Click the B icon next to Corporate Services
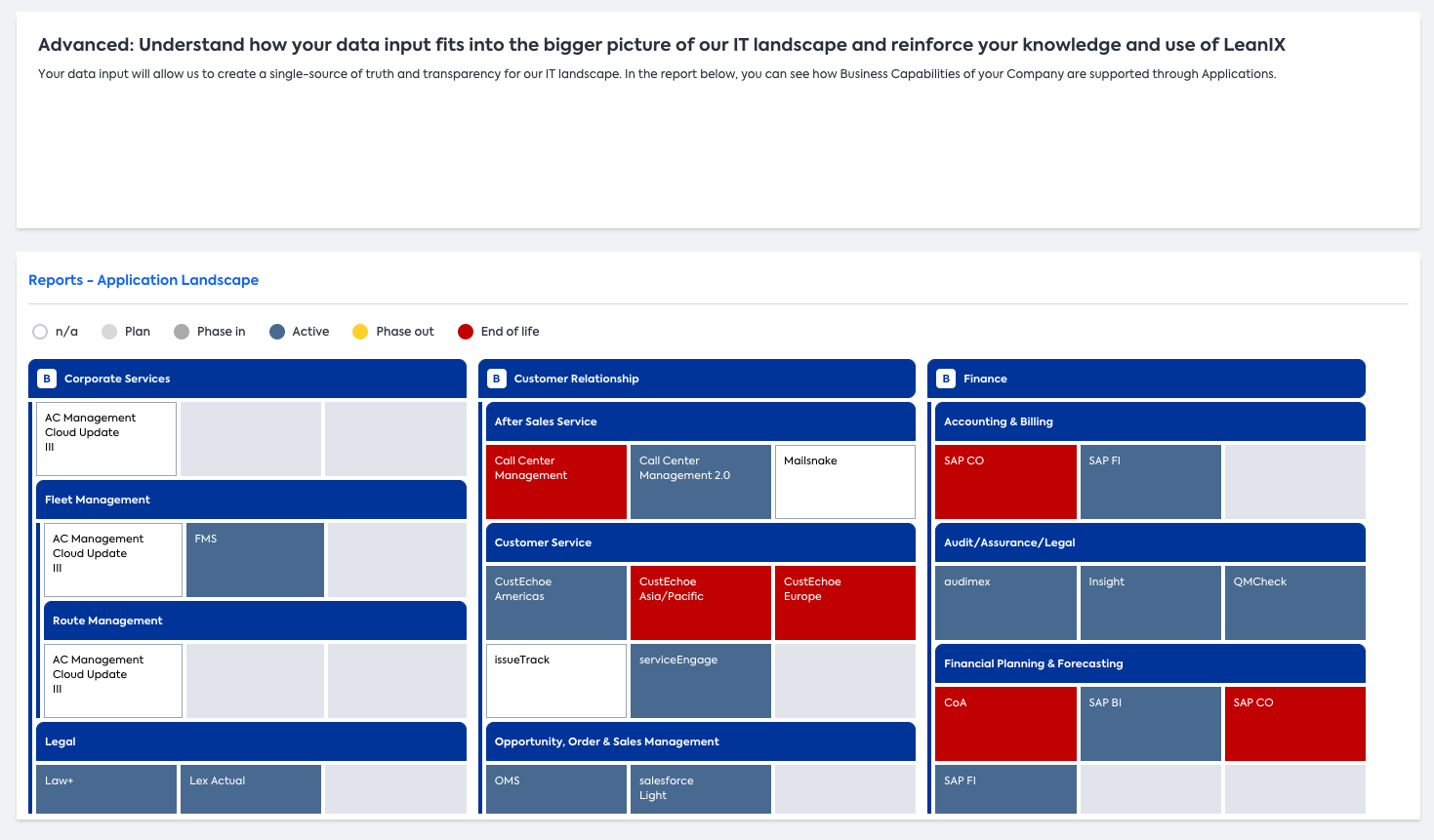The image size is (1434, 840). (x=46, y=379)
